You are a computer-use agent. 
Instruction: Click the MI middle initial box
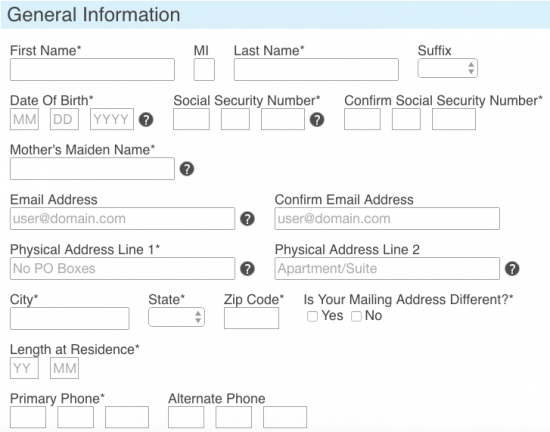[204, 69]
